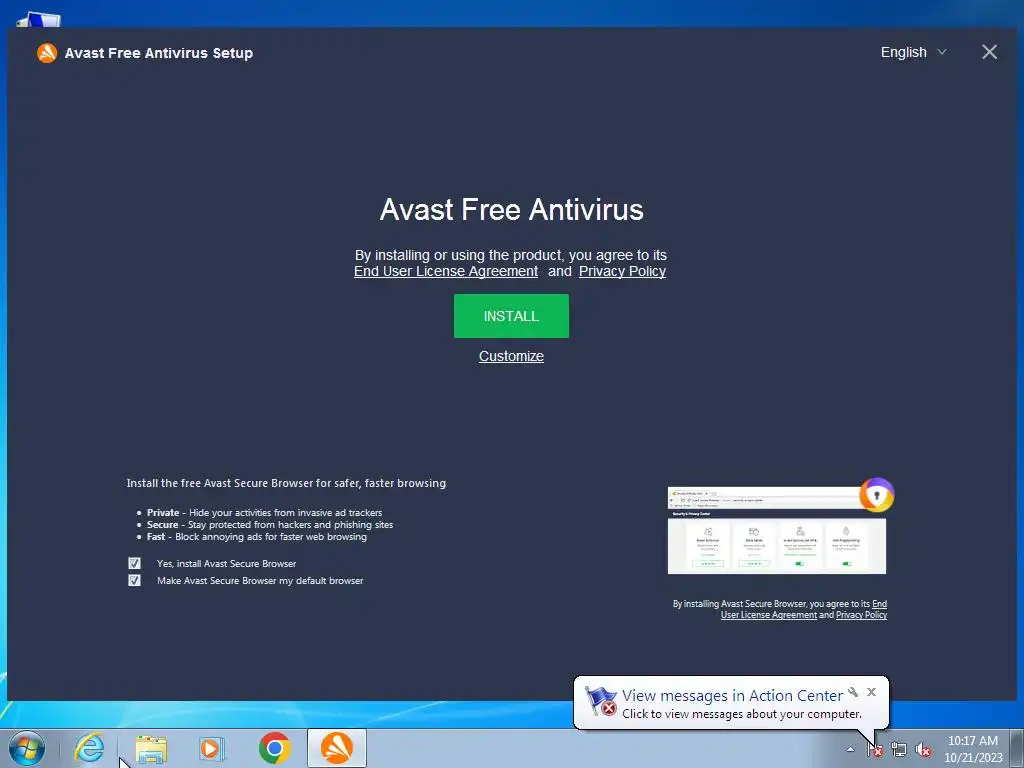
Task: Click the Secure bullet point text
Action: point(270,524)
